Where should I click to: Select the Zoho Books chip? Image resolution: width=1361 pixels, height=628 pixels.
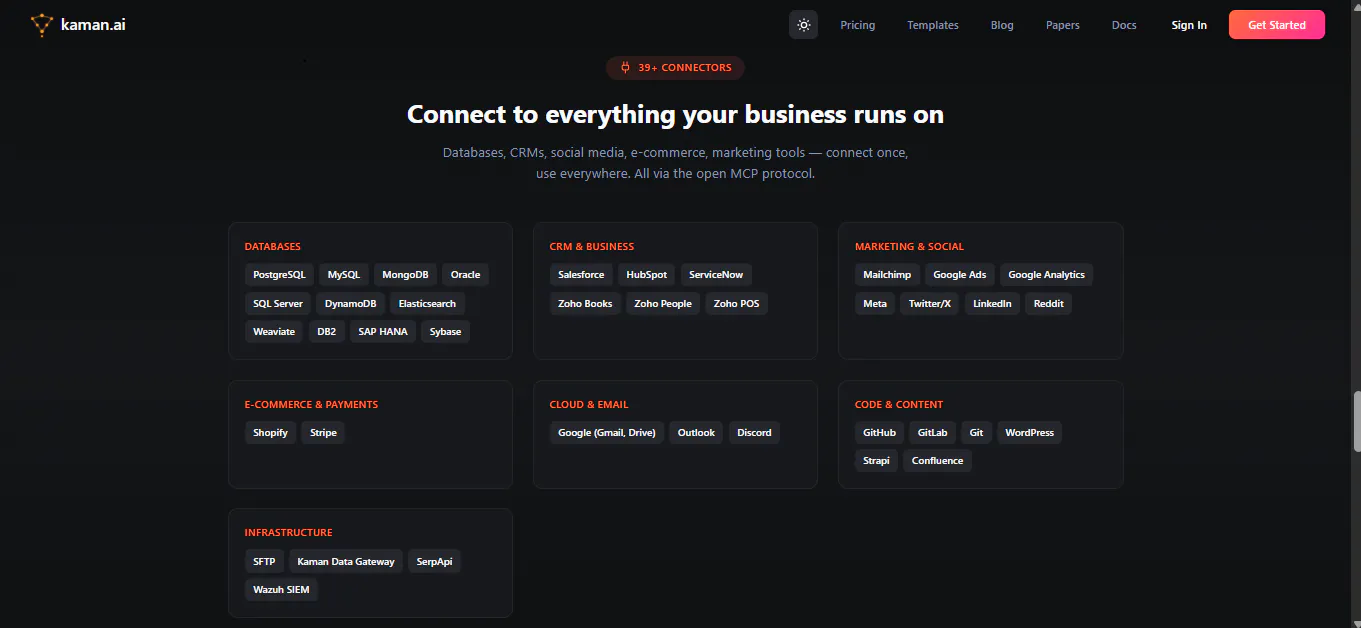(x=585, y=303)
